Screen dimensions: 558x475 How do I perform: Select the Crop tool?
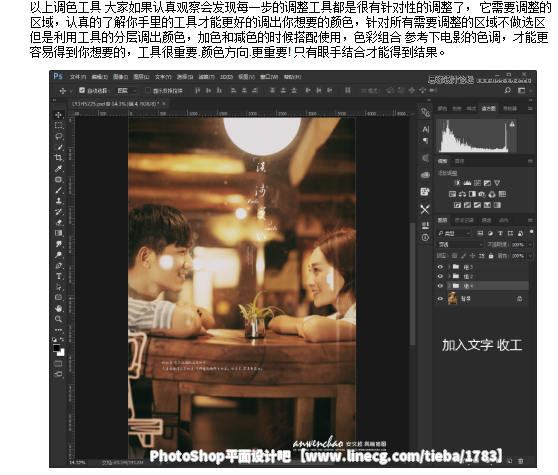pyautogui.click(x=59, y=158)
